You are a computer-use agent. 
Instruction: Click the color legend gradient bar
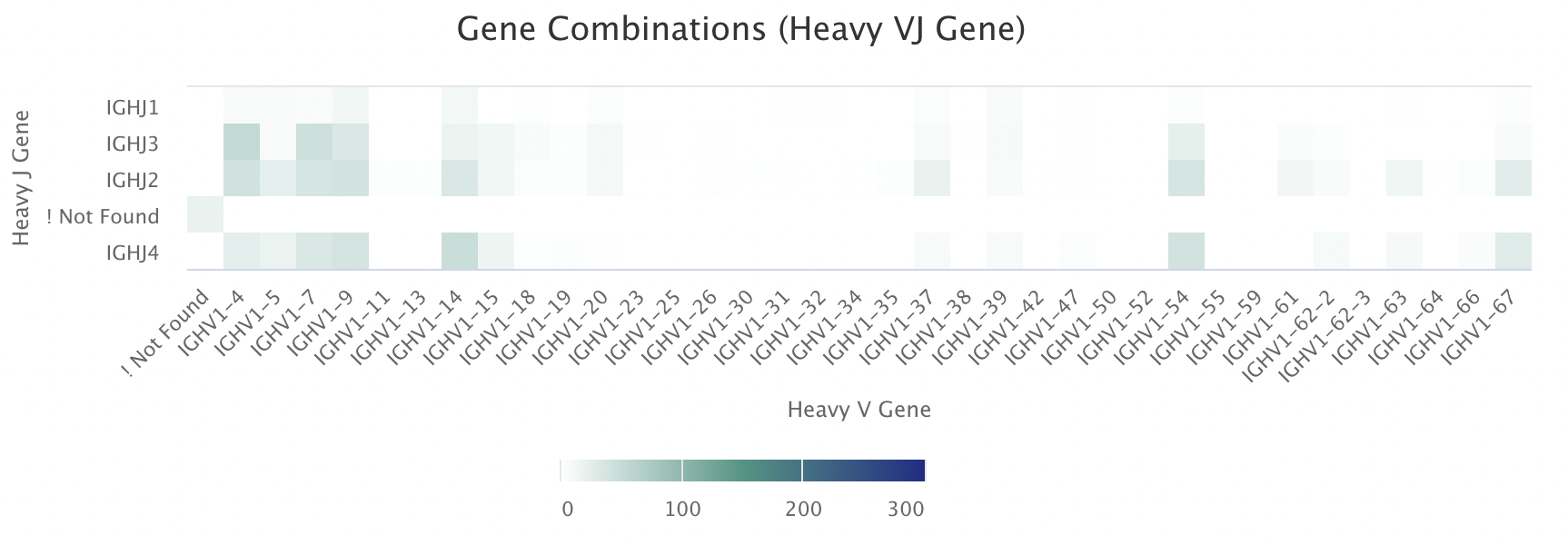742,471
